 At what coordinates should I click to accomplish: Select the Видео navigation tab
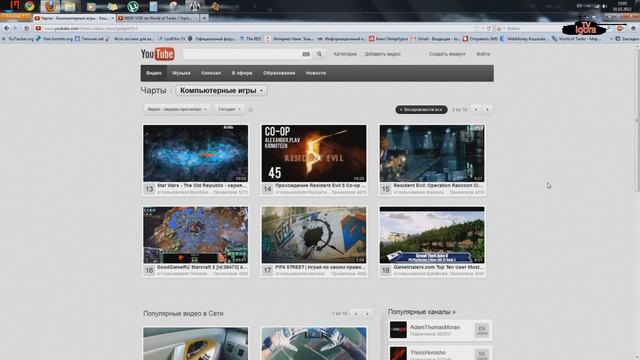(x=154, y=73)
